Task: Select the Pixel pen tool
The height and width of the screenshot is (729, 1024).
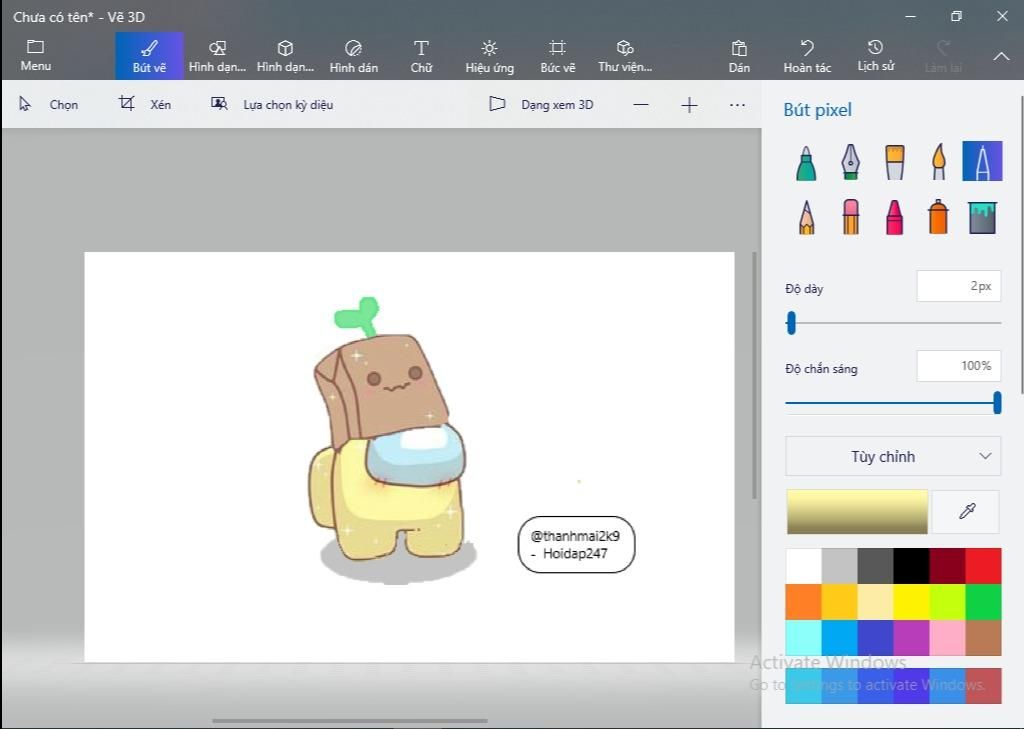Action: pyautogui.click(x=982, y=161)
